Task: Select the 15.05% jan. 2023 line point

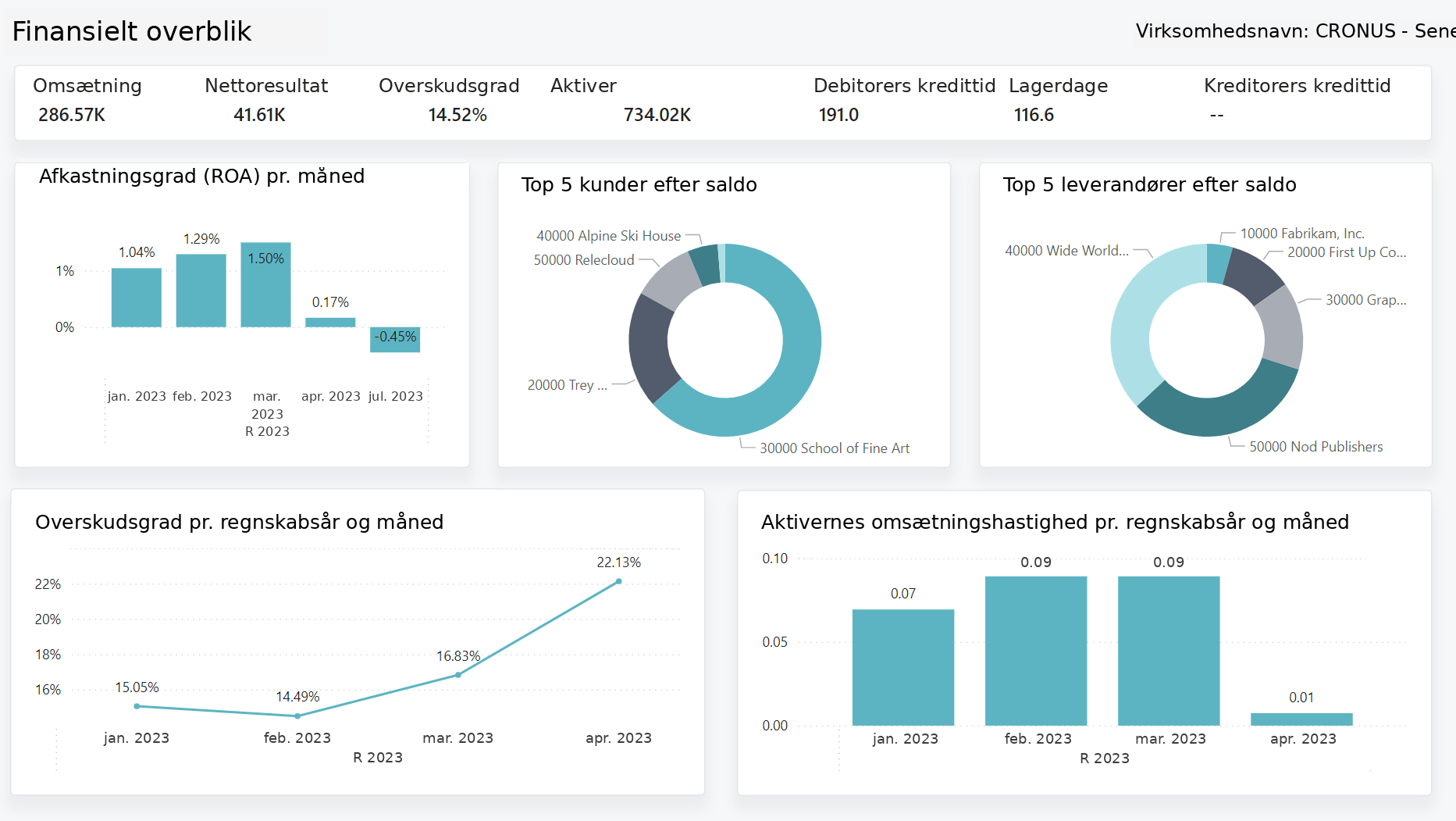Action: point(137,706)
